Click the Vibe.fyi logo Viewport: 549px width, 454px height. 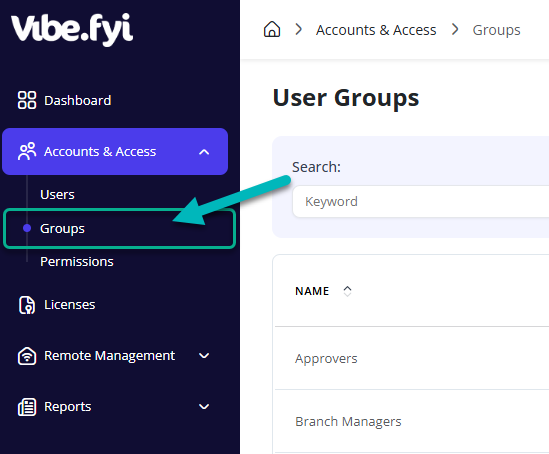[x=72, y=30]
